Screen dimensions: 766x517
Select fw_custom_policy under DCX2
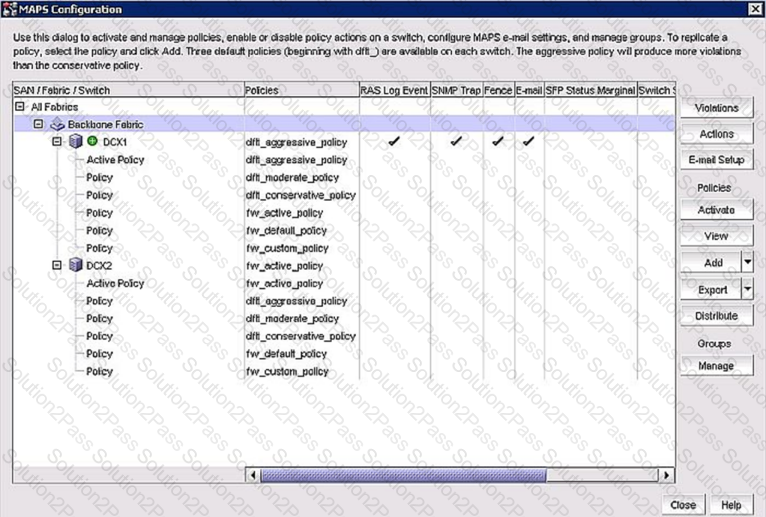pyautogui.click(x=287, y=371)
